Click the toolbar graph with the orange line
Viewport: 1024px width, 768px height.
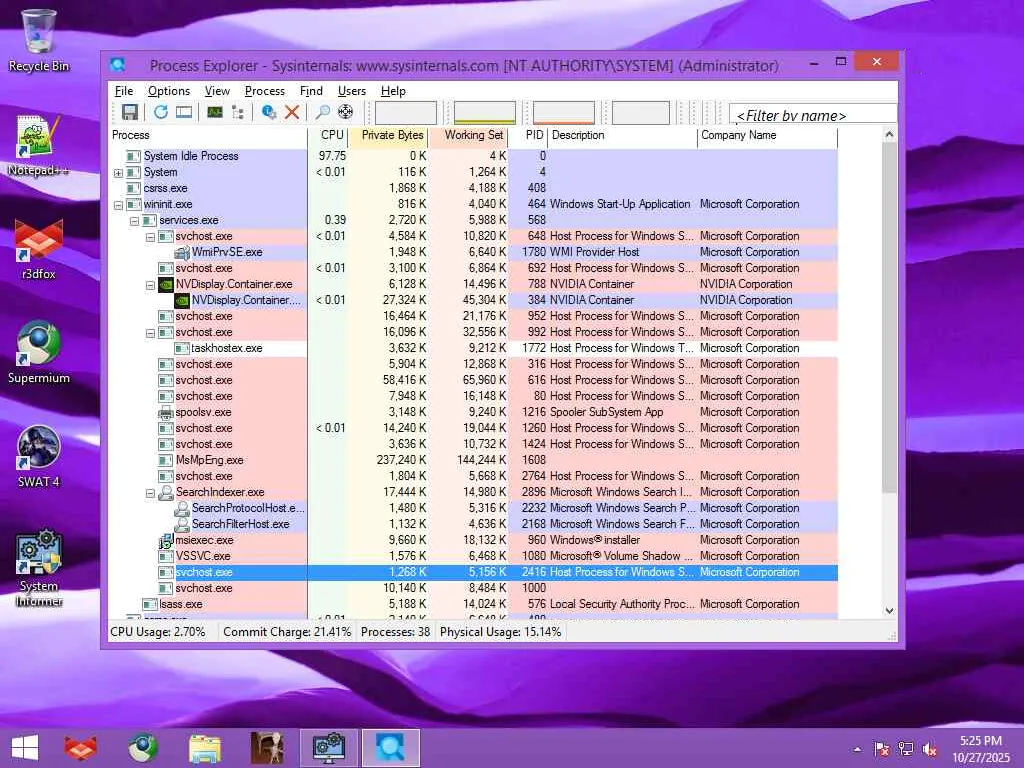(x=564, y=112)
